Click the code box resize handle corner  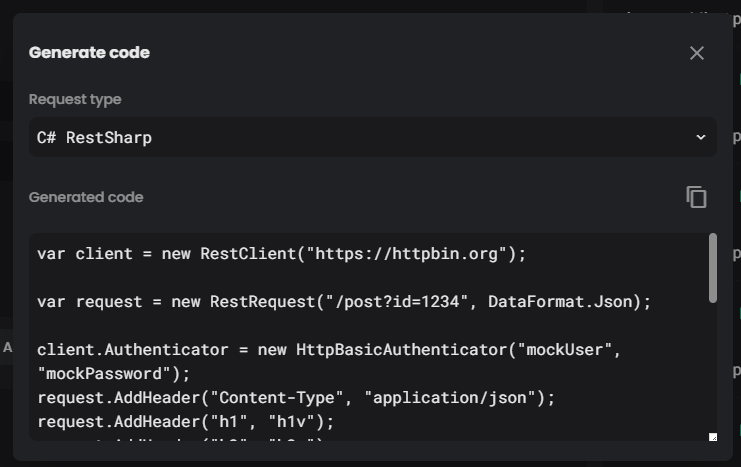(713, 437)
